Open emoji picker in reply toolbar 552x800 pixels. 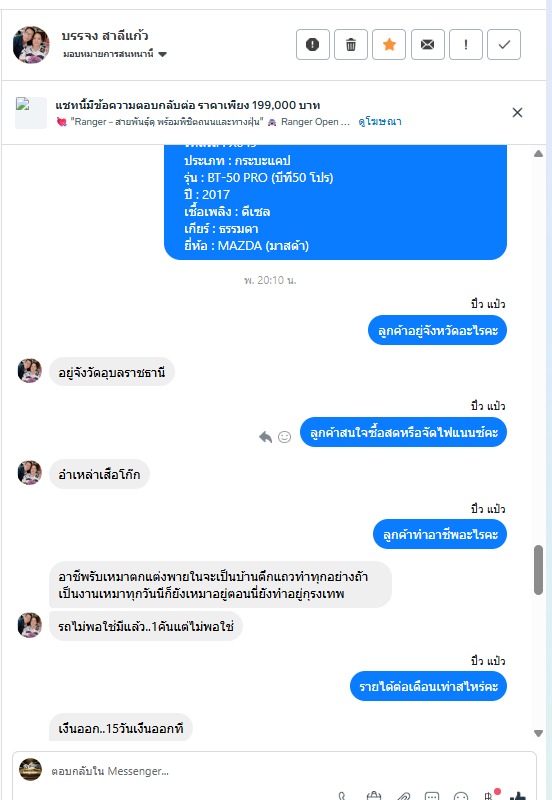tap(461, 796)
